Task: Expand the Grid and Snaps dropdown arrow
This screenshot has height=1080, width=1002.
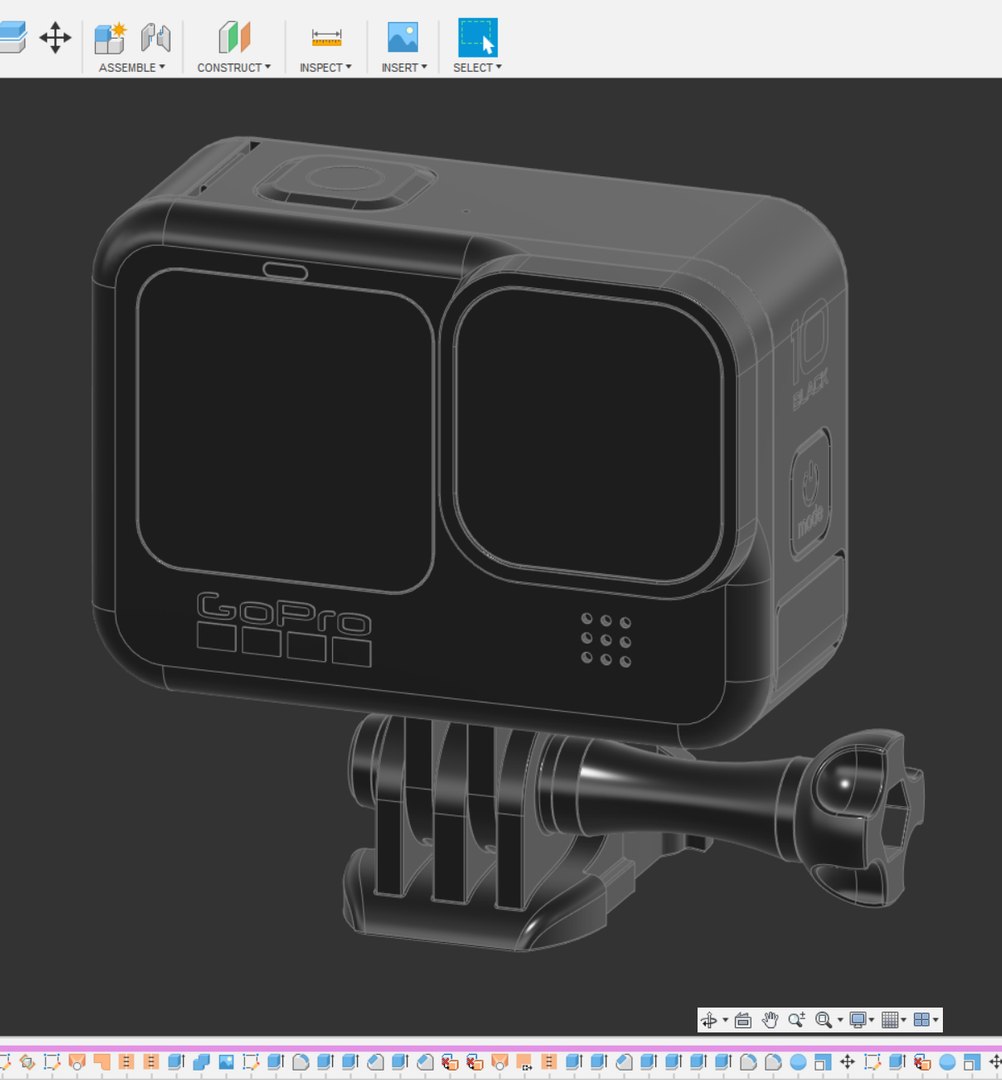Action: [x=904, y=1020]
